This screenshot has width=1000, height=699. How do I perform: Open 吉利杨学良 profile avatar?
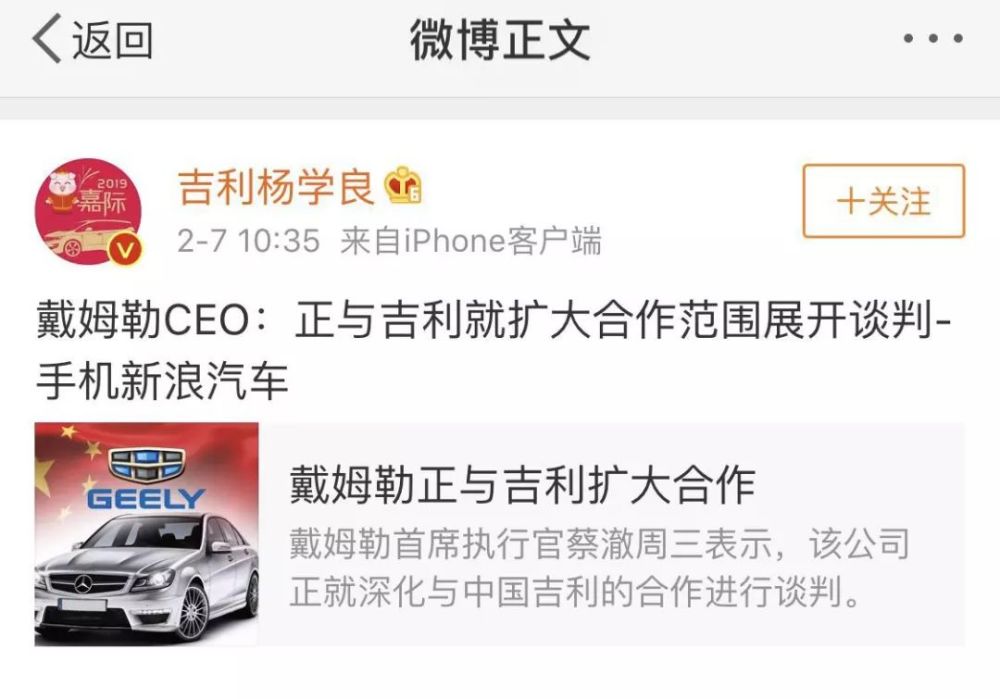89,212
